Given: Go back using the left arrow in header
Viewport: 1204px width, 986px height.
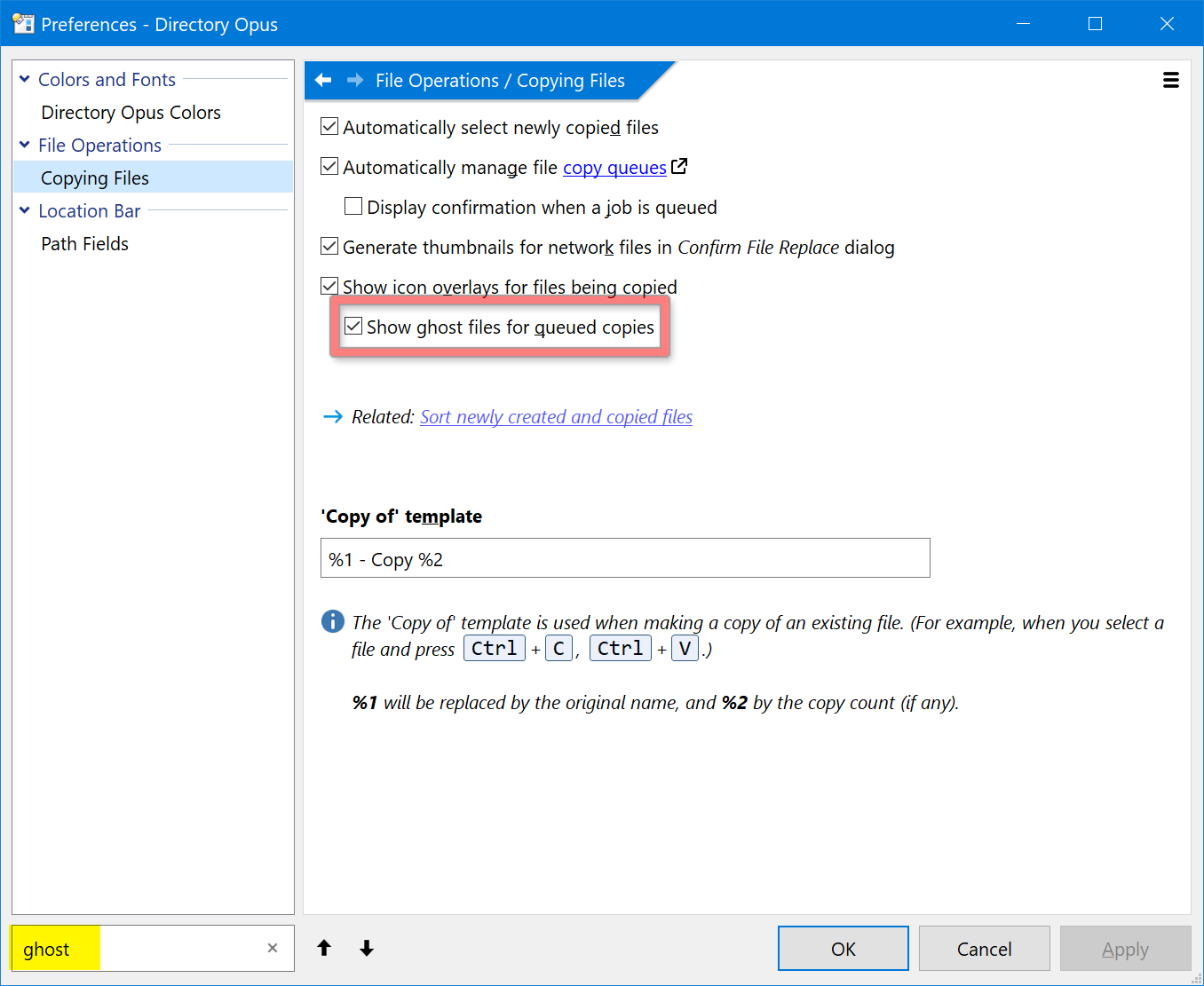Looking at the screenshot, I should point(323,80).
